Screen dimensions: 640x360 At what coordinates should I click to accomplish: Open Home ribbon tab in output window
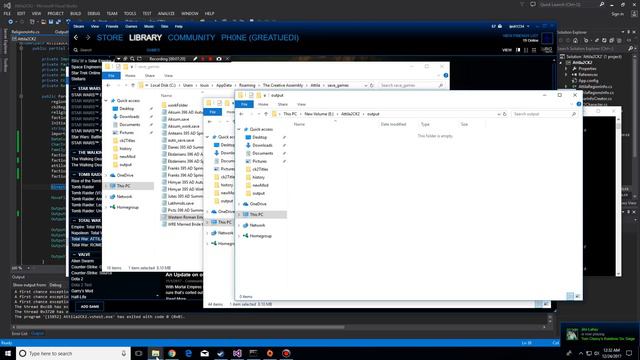click(263, 104)
